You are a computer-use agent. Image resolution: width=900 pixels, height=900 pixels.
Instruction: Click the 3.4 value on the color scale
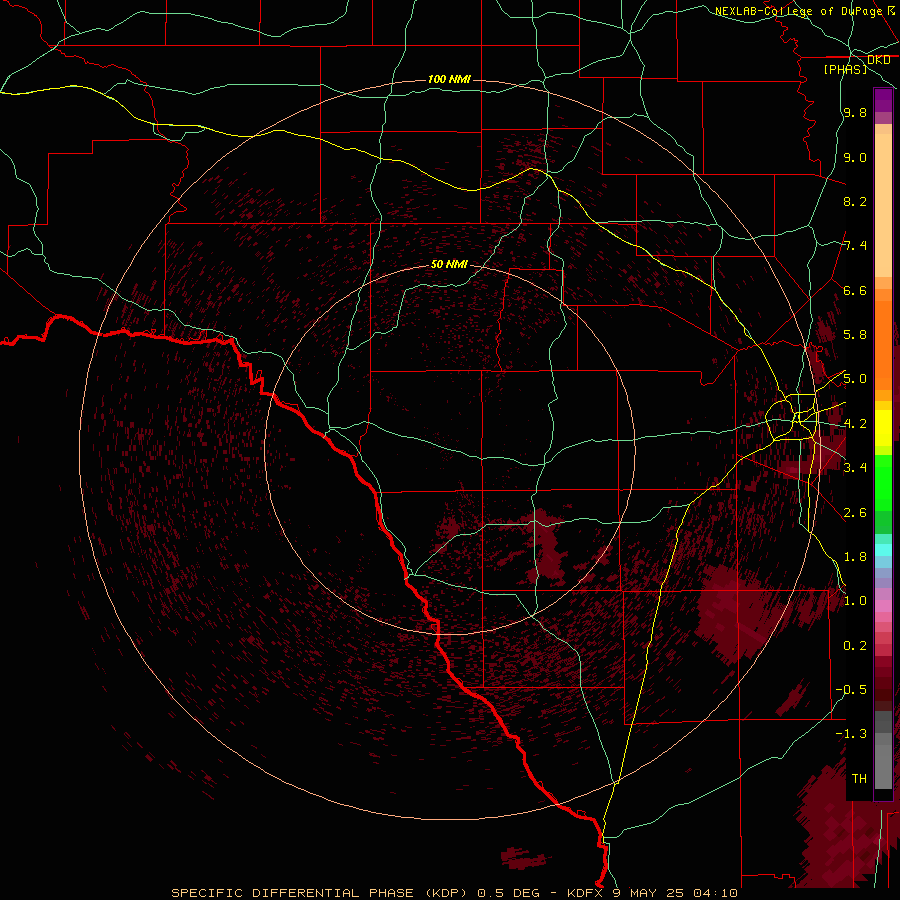click(855, 468)
